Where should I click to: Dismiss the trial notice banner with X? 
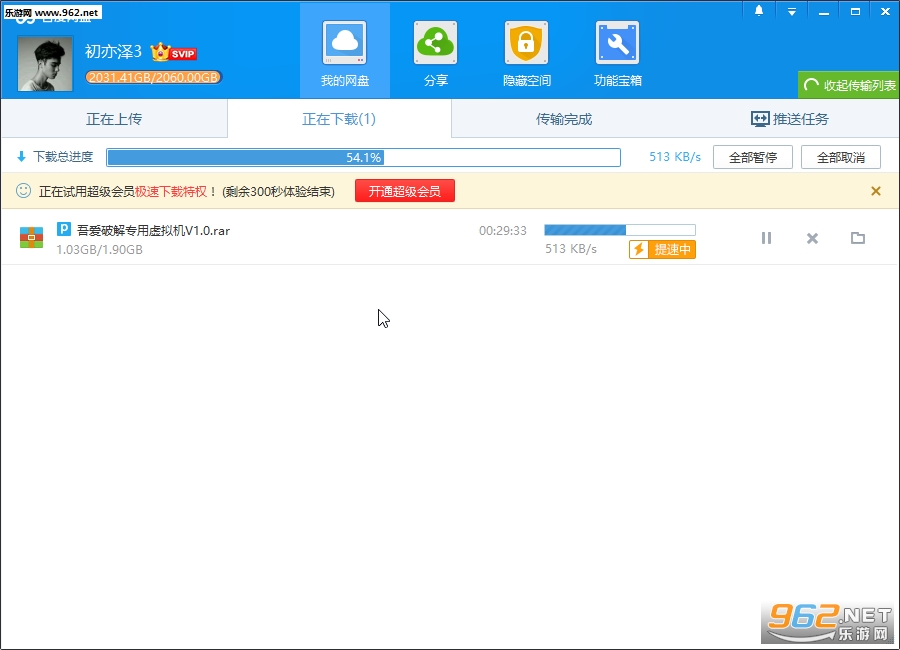(875, 191)
